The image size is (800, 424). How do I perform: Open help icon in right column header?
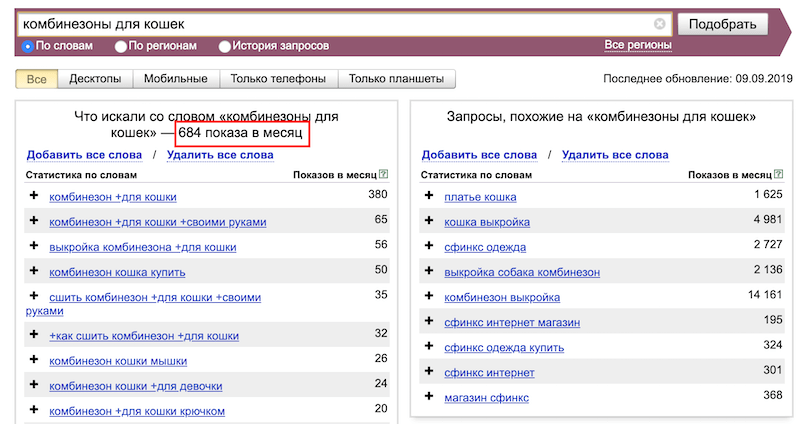779,175
